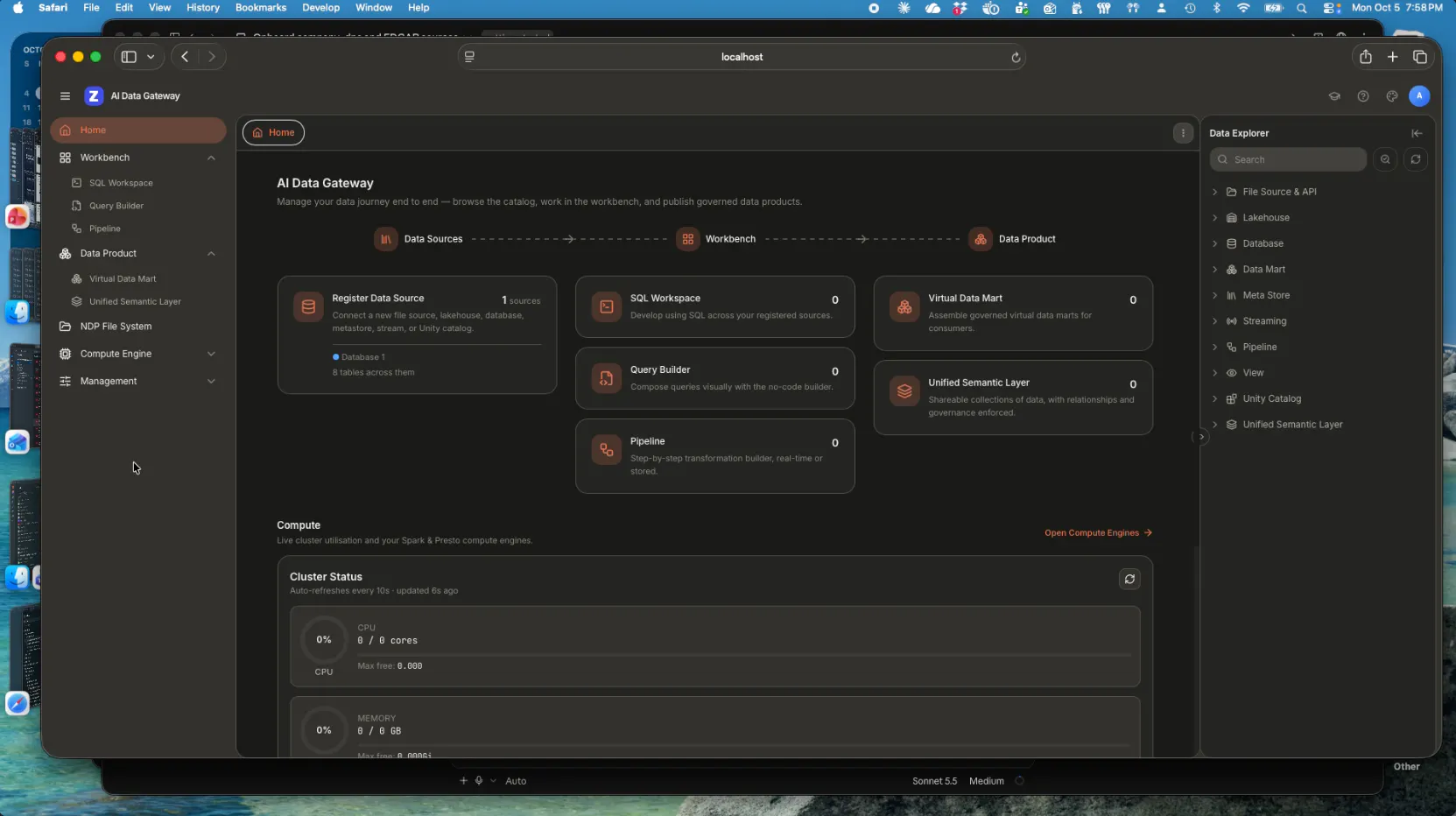Screen dimensions: 1456x816
Task: Click the AI Data Gateway Z logo
Action: tap(94, 96)
